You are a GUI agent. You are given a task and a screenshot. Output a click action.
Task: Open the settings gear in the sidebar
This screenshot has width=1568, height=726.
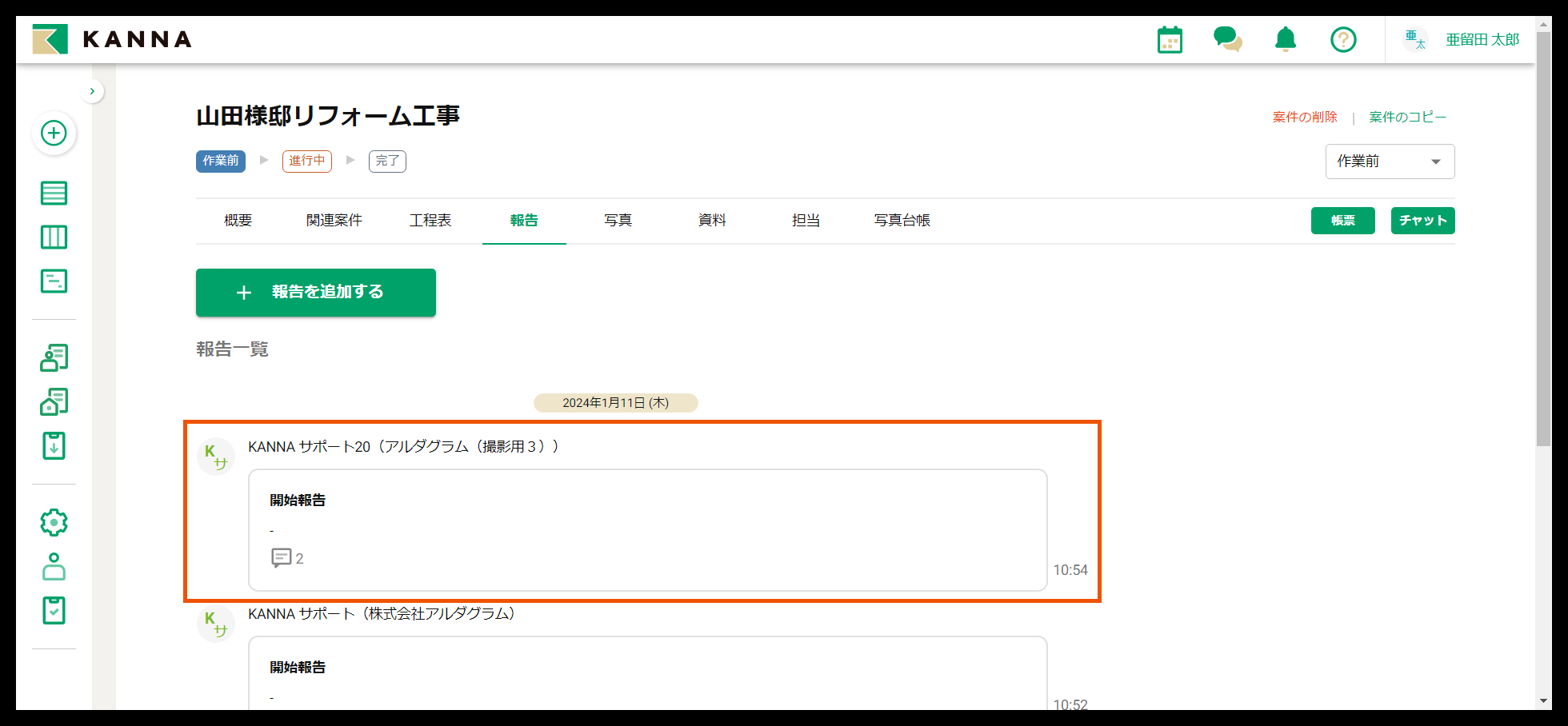point(54,522)
